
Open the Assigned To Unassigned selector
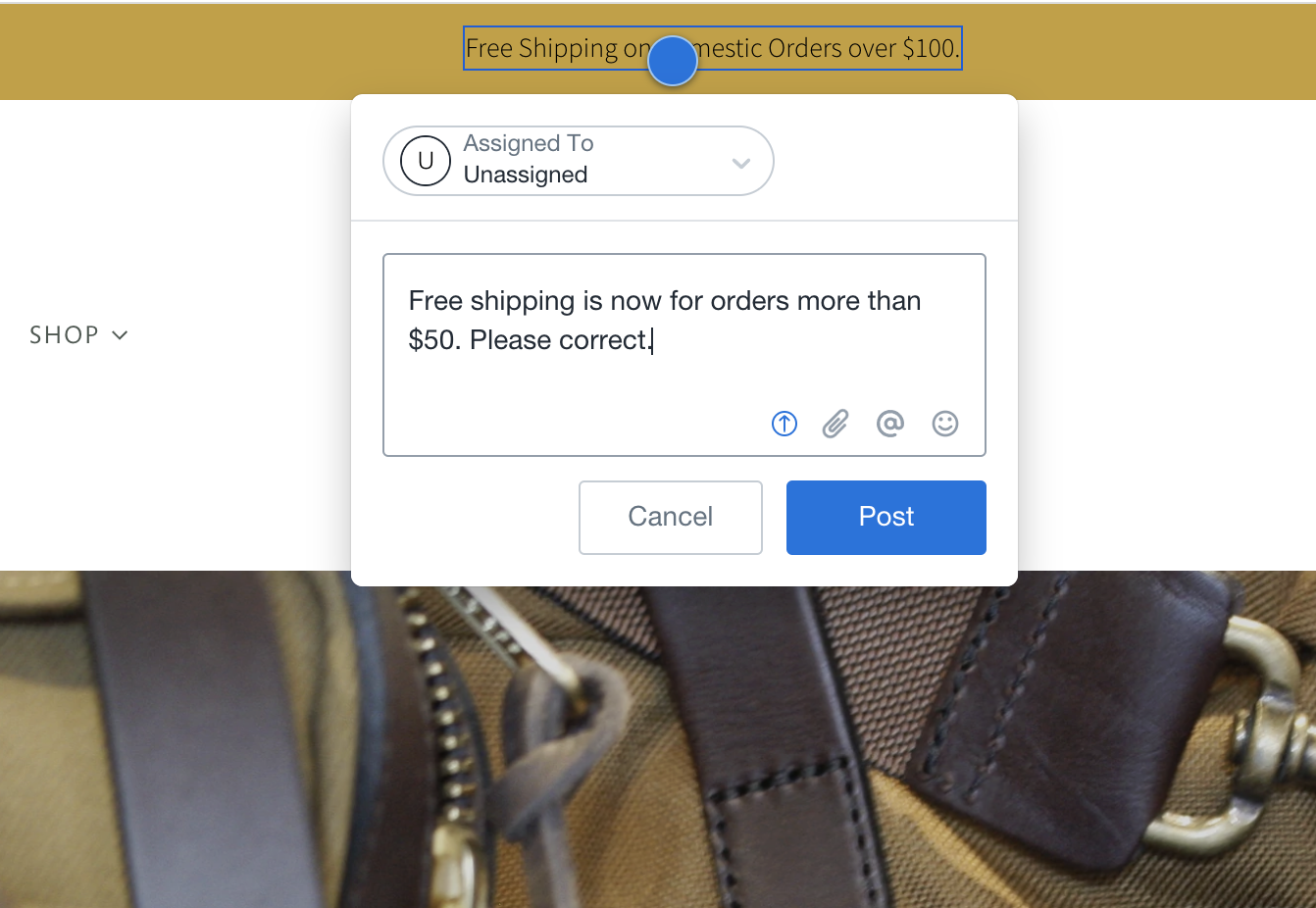pyautogui.click(x=579, y=161)
